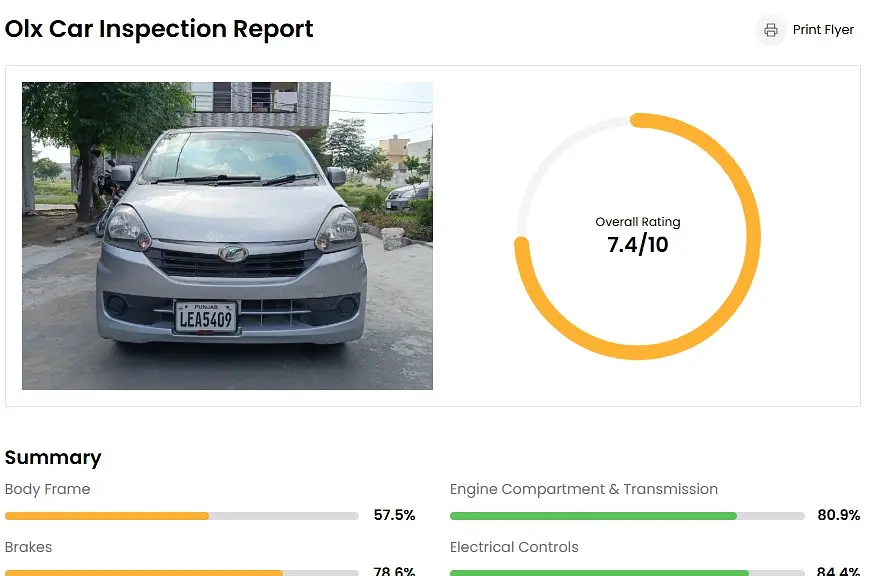This screenshot has height=576, width=870.
Task: Select the Overall Rating 7.4/10 text
Action: [638, 236]
